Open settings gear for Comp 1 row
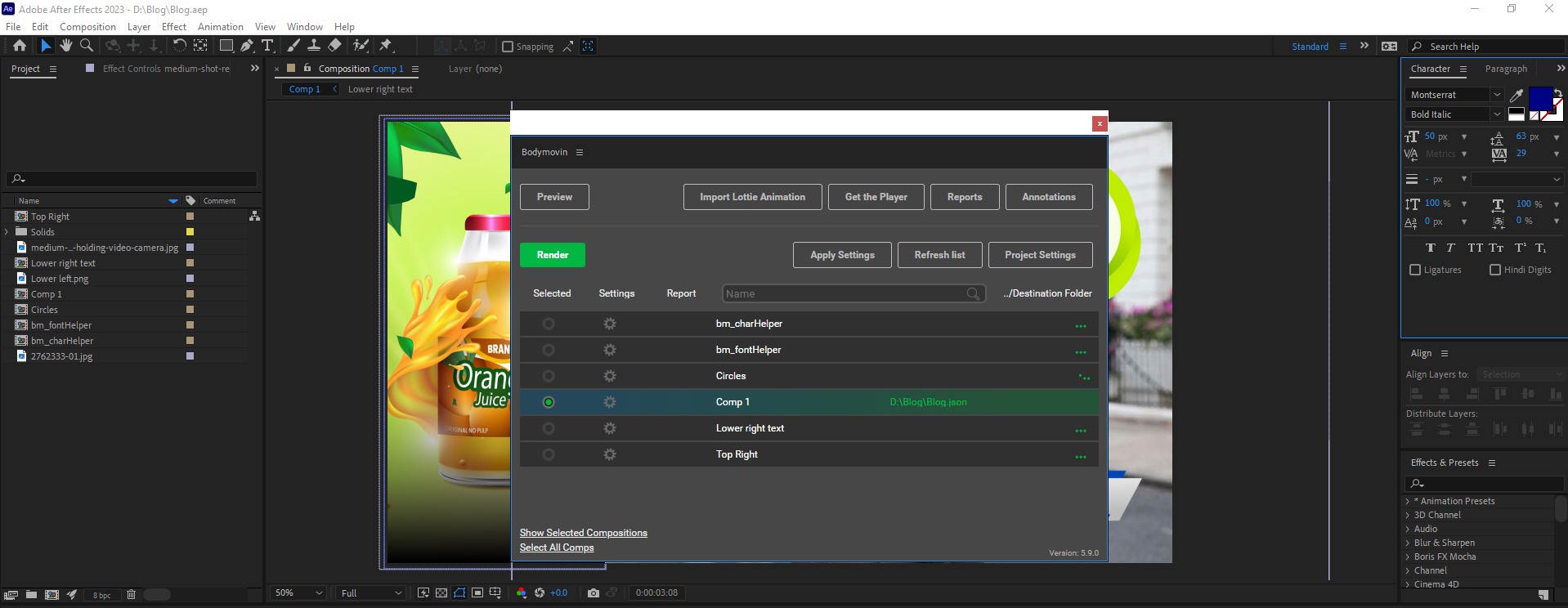The image size is (1568, 608). [609, 402]
